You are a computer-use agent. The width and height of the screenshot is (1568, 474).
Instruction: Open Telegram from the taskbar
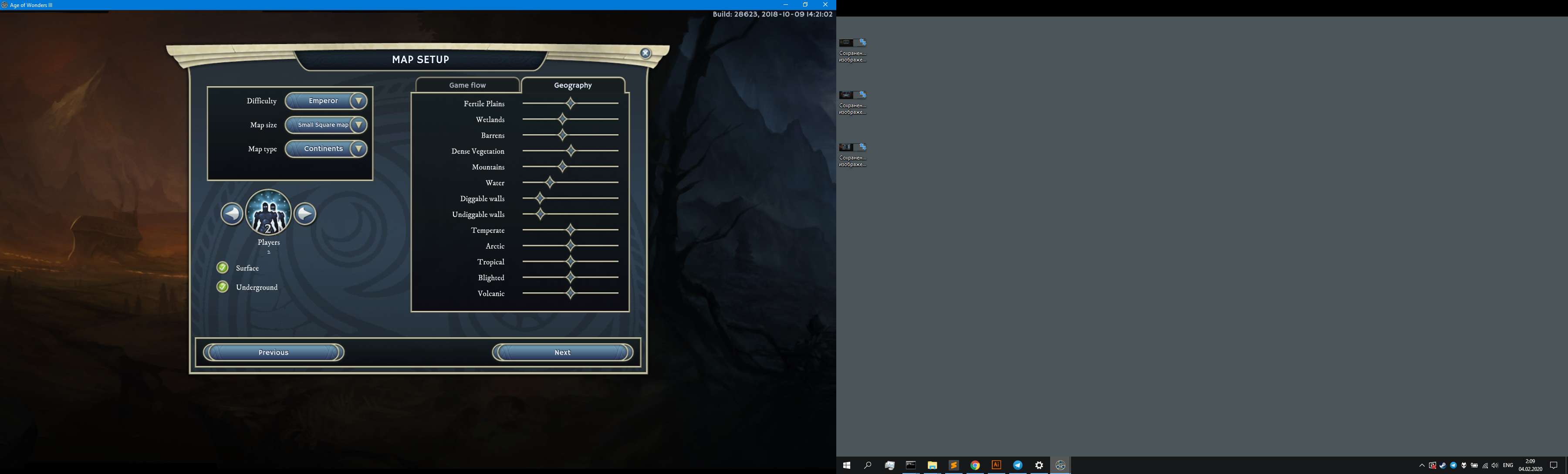(x=1018, y=465)
